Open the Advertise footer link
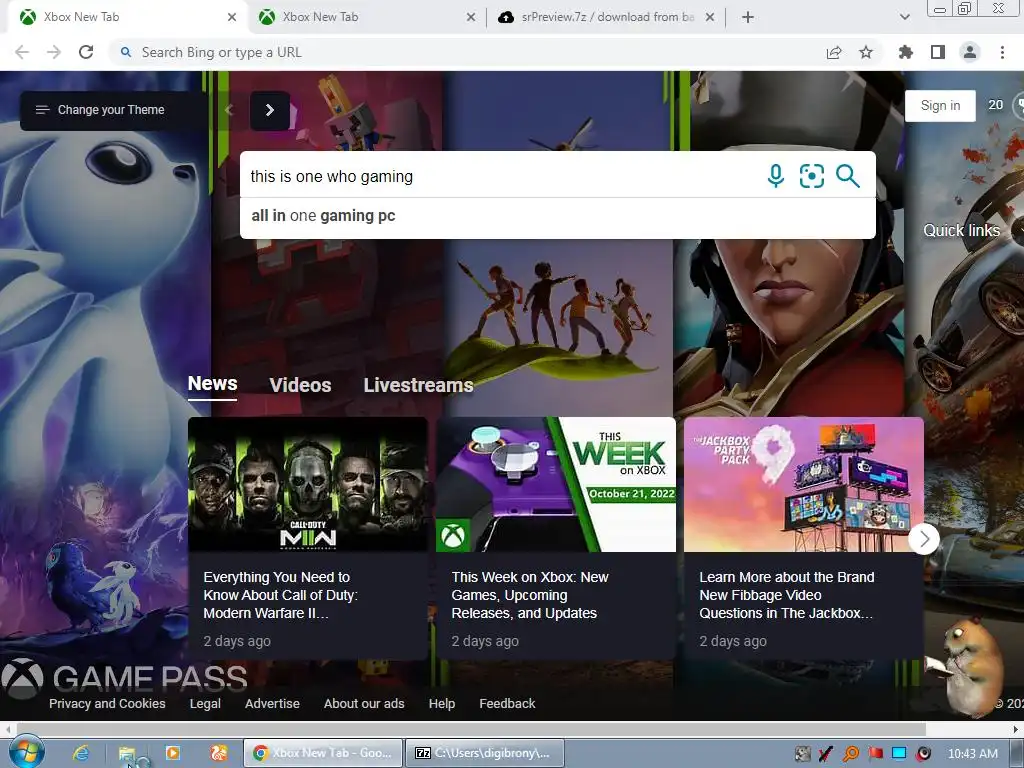Screen dimensions: 1024x768 click(x=272, y=703)
